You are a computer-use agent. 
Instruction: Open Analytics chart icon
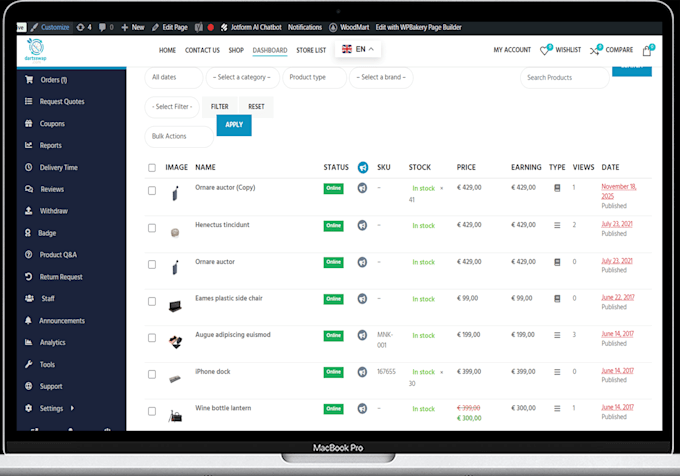point(29,342)
